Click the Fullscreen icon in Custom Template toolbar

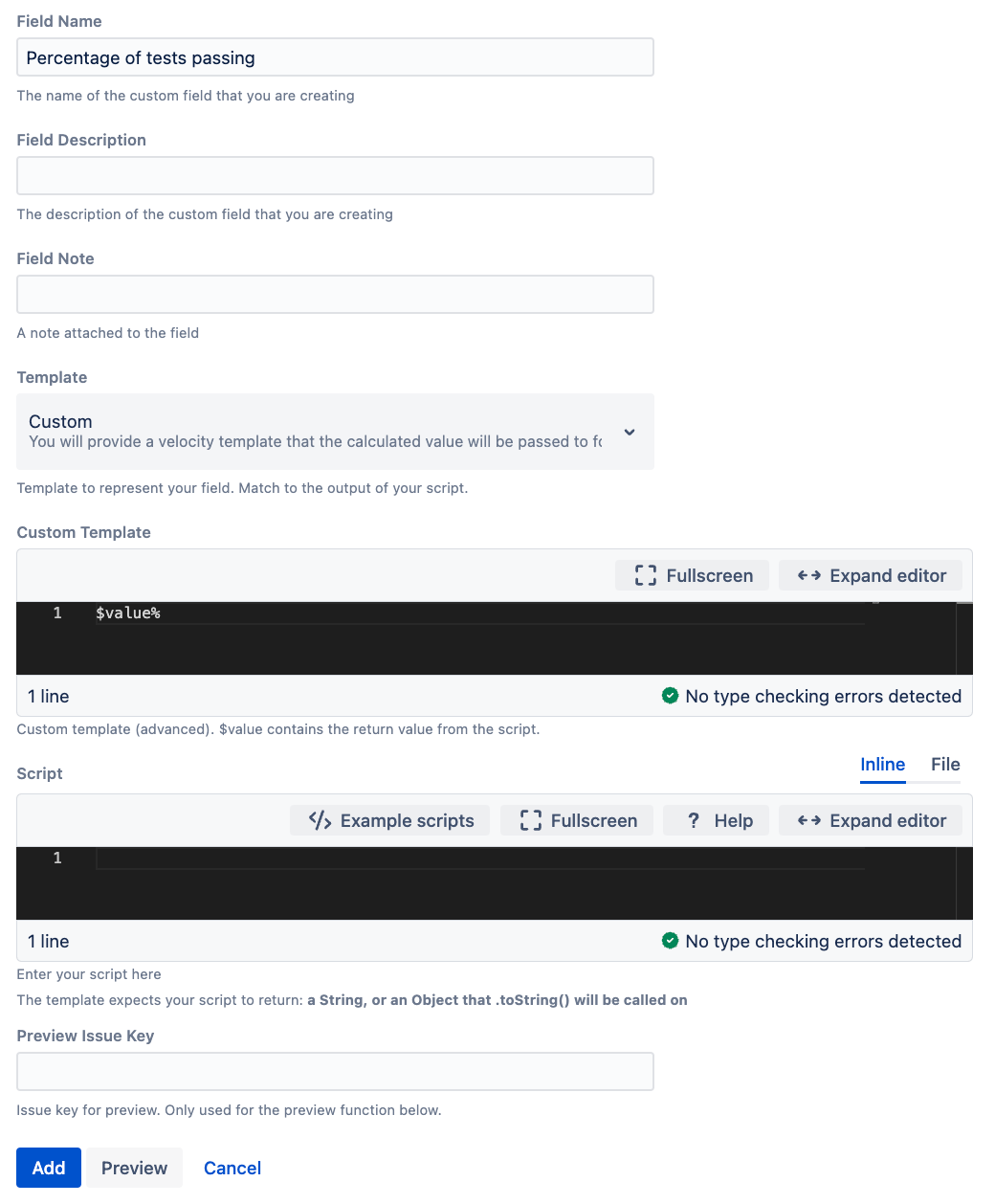pyautogui.click(x=646, y=575)
